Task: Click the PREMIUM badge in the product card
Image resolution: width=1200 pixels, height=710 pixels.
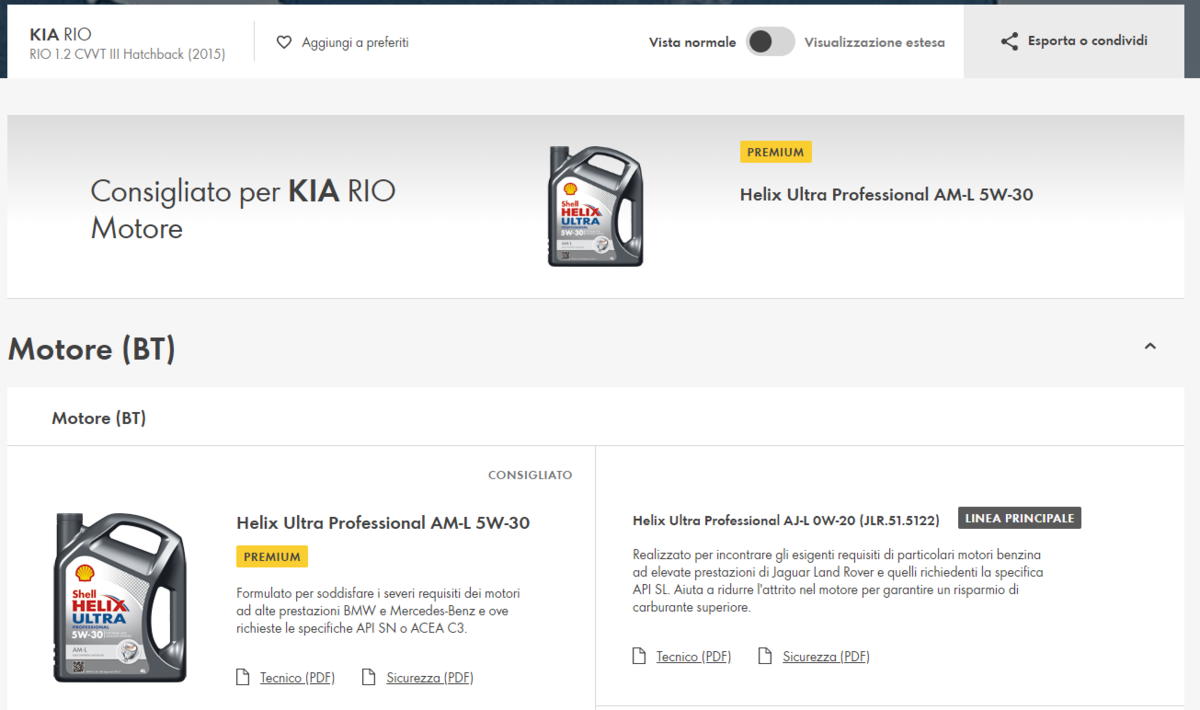Action: point(272,557)
